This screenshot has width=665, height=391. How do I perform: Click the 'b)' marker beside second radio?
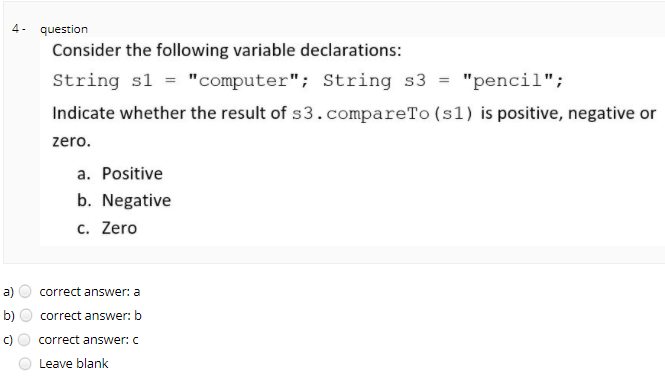(x=9, y=316)
